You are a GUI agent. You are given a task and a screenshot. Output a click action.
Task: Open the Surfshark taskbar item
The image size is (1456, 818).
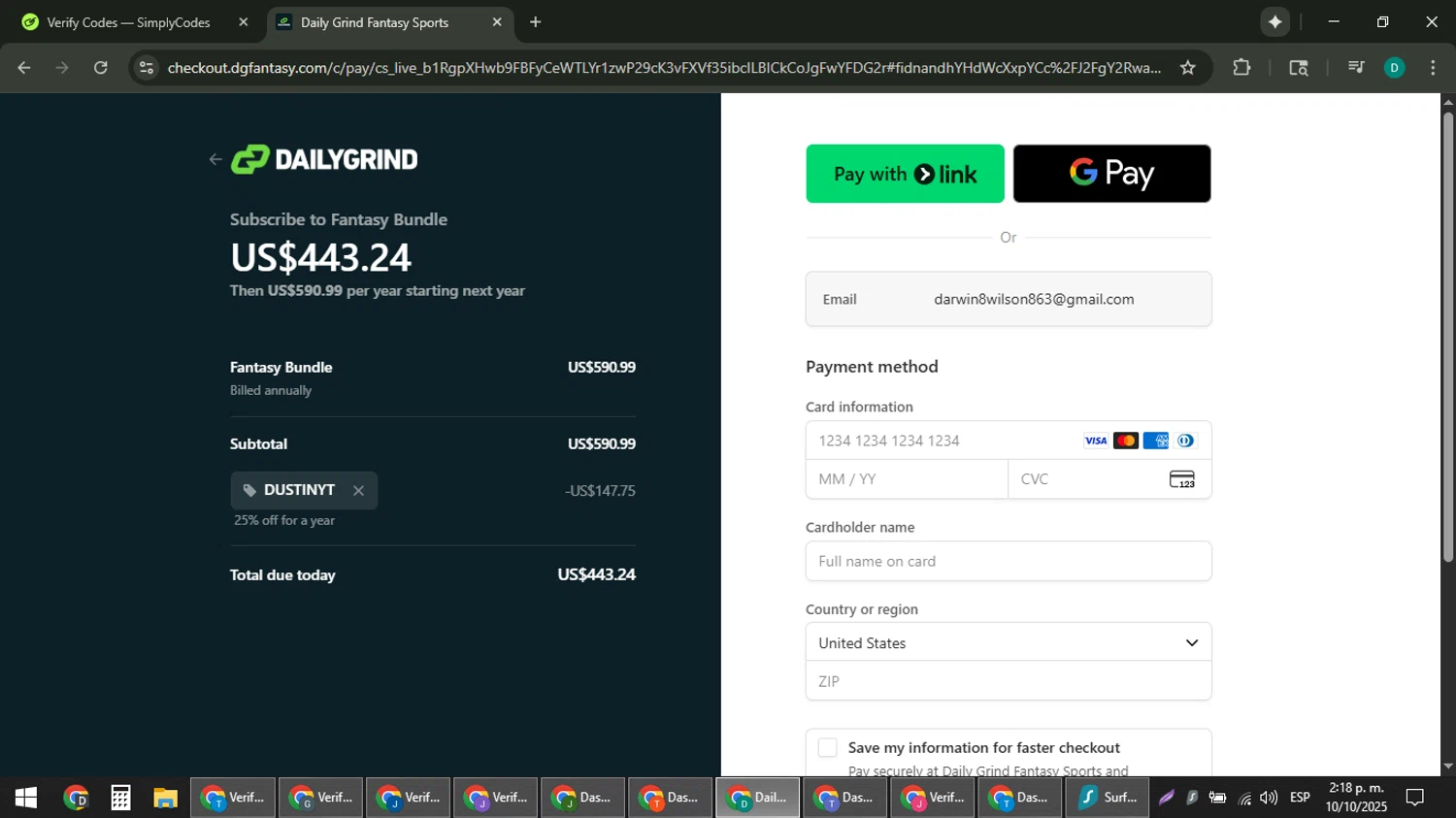coord(1109,798)
